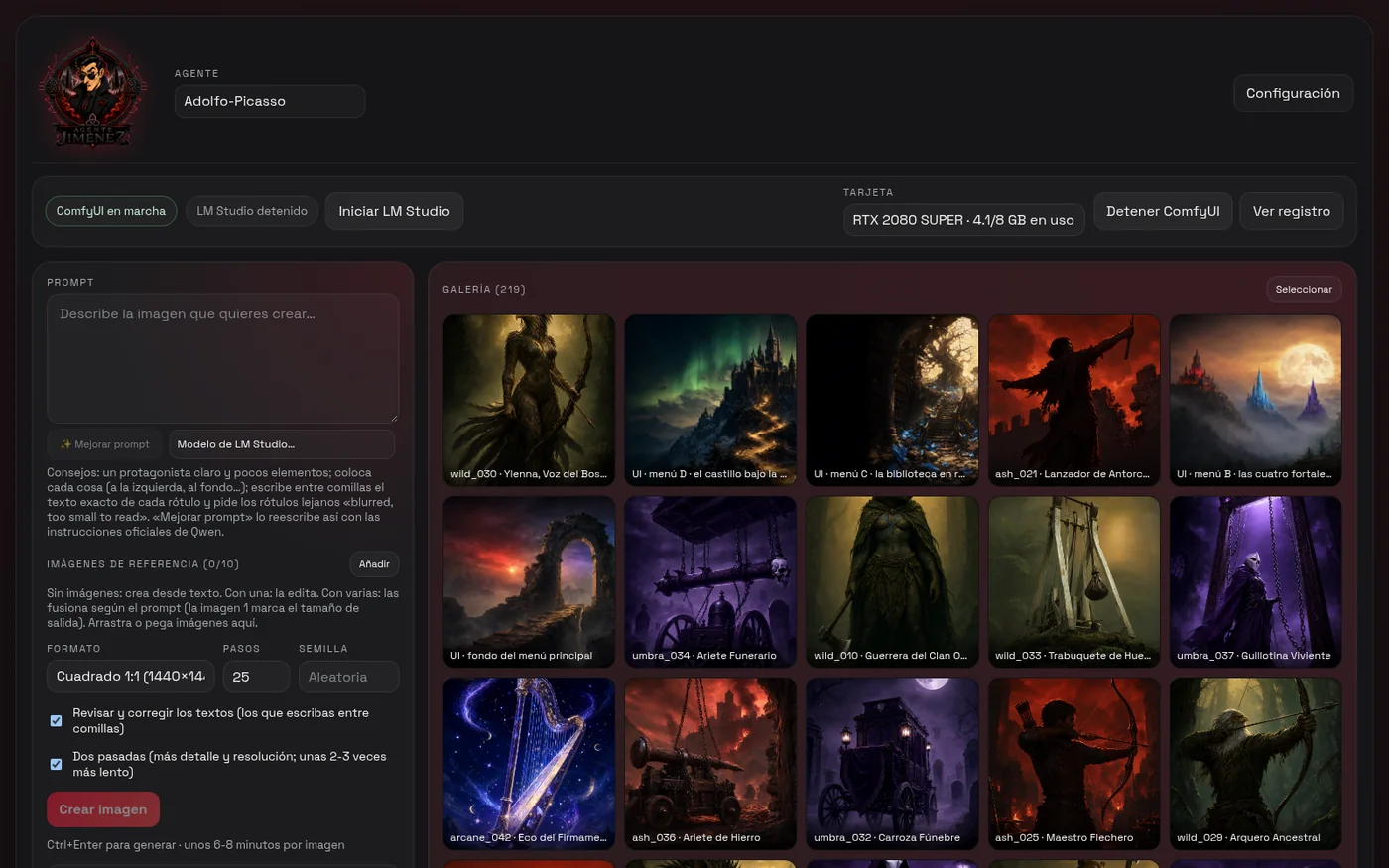Screen dimensions: 1389x868
Task: Open the Configuración settings
Action: [x=1293, y=93]
